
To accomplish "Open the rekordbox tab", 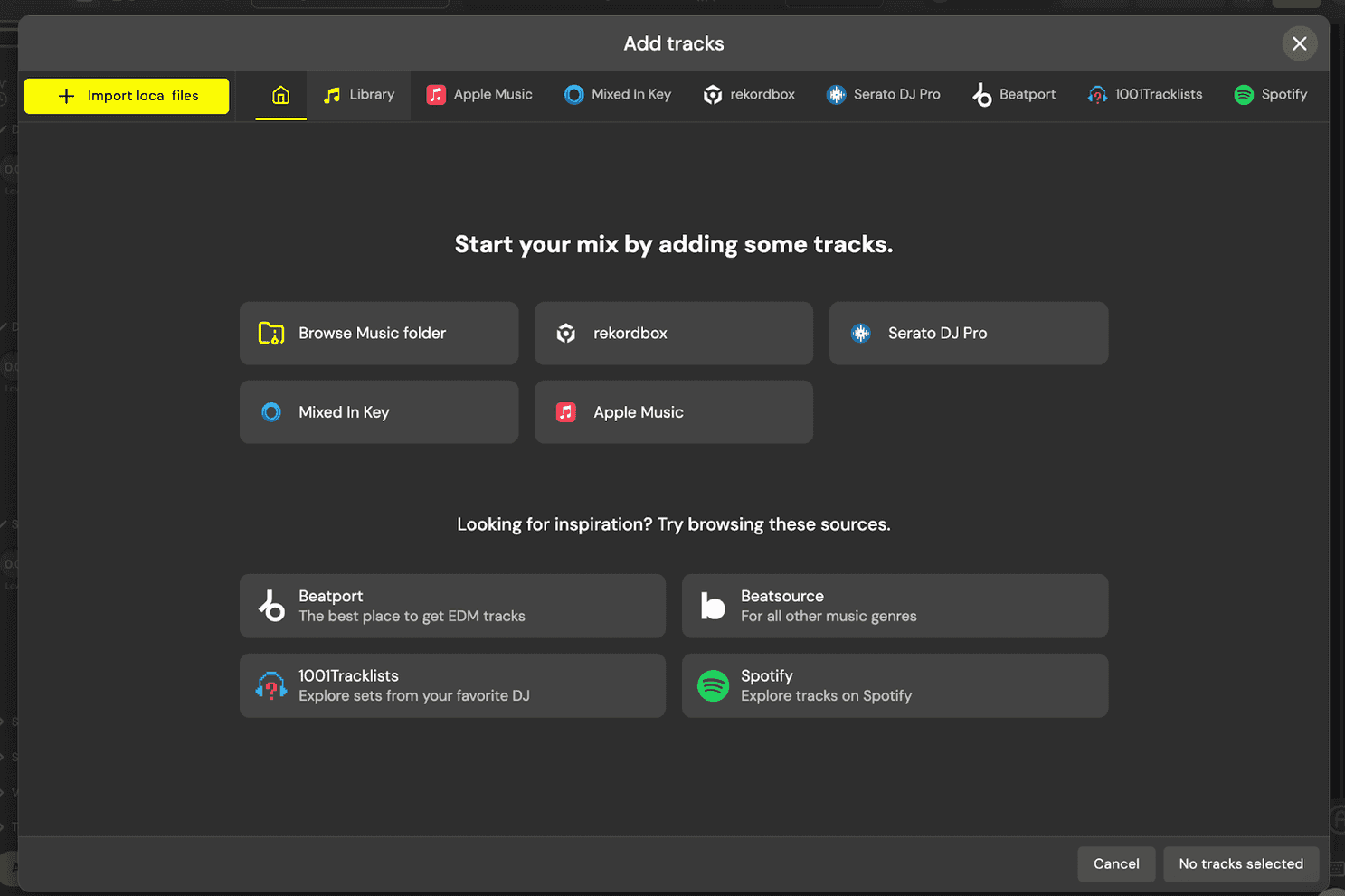I will [x=750, y=95].
